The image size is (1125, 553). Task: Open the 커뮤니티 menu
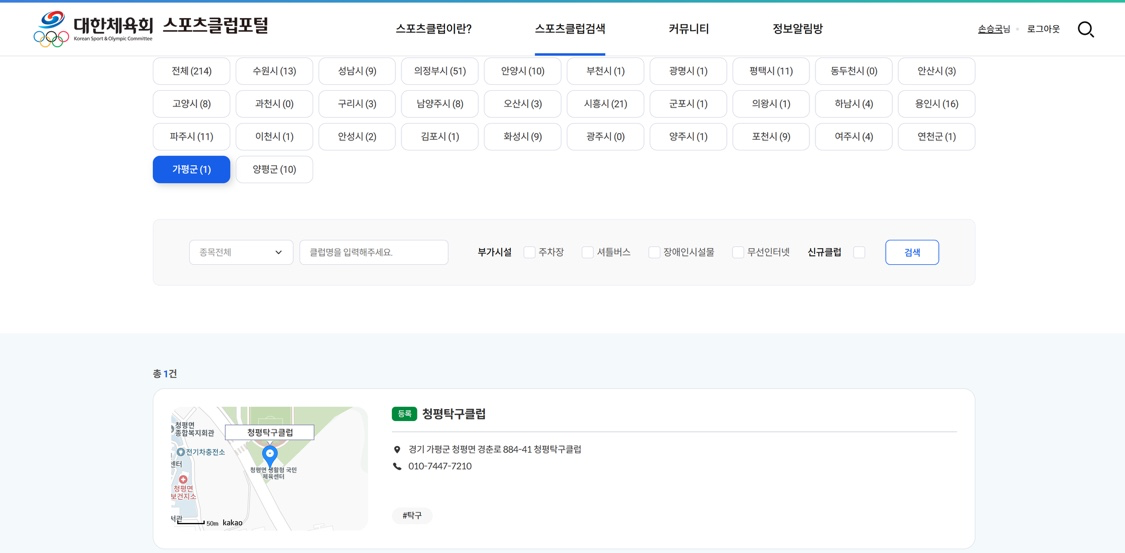(x=688, y=29)
